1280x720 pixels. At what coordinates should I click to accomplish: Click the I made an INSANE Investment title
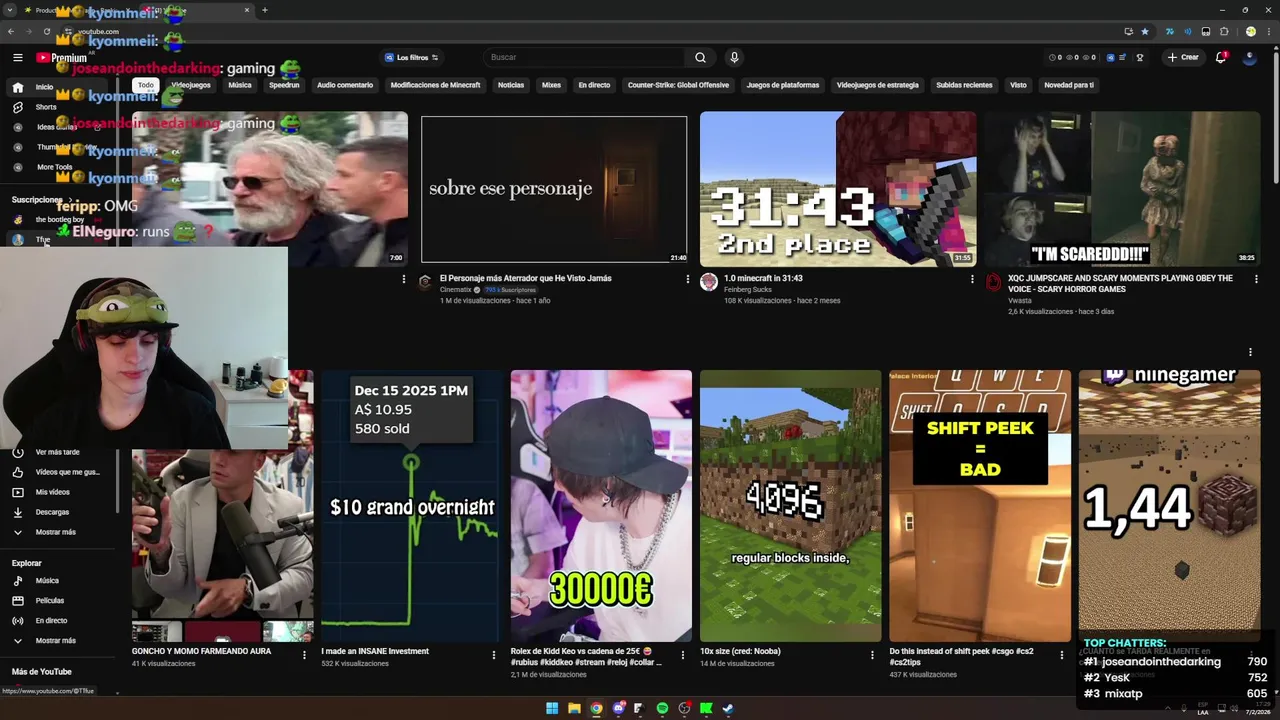pos(375,651)
